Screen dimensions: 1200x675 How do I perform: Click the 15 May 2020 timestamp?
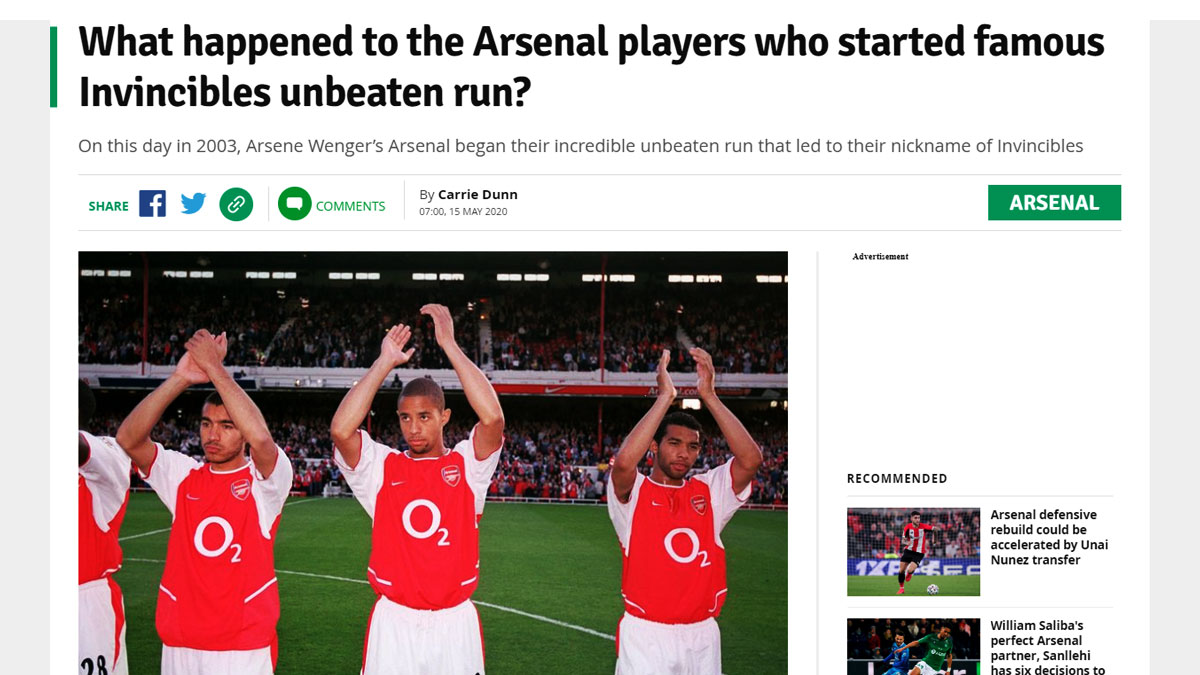pos(463,212)
